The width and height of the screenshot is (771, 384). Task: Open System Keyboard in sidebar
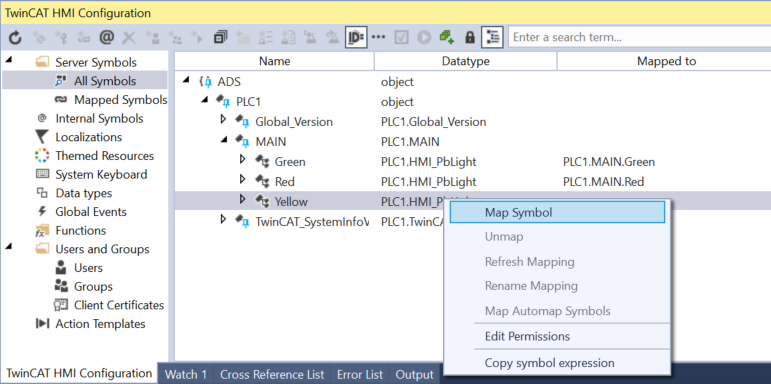[x=101, y=175]
